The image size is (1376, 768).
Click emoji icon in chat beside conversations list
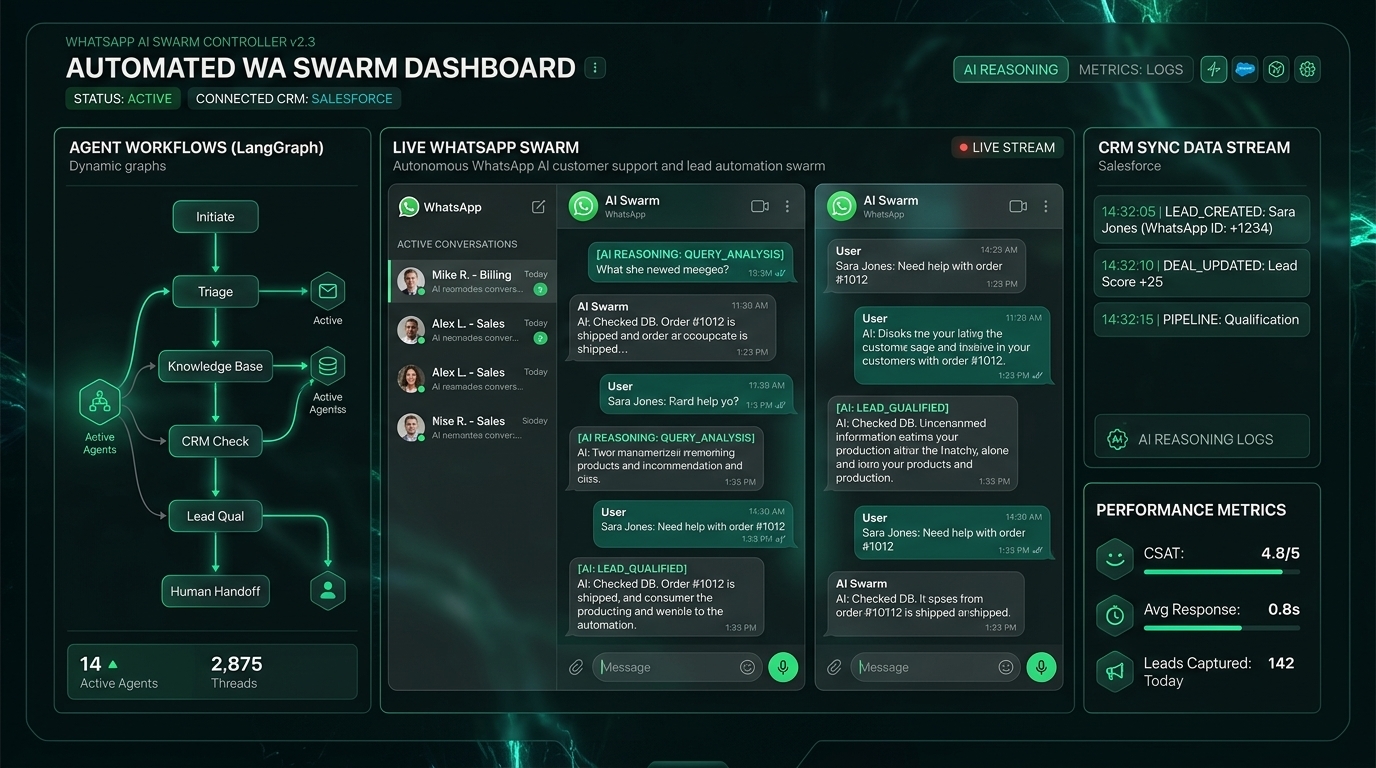(x=747, y=667)
